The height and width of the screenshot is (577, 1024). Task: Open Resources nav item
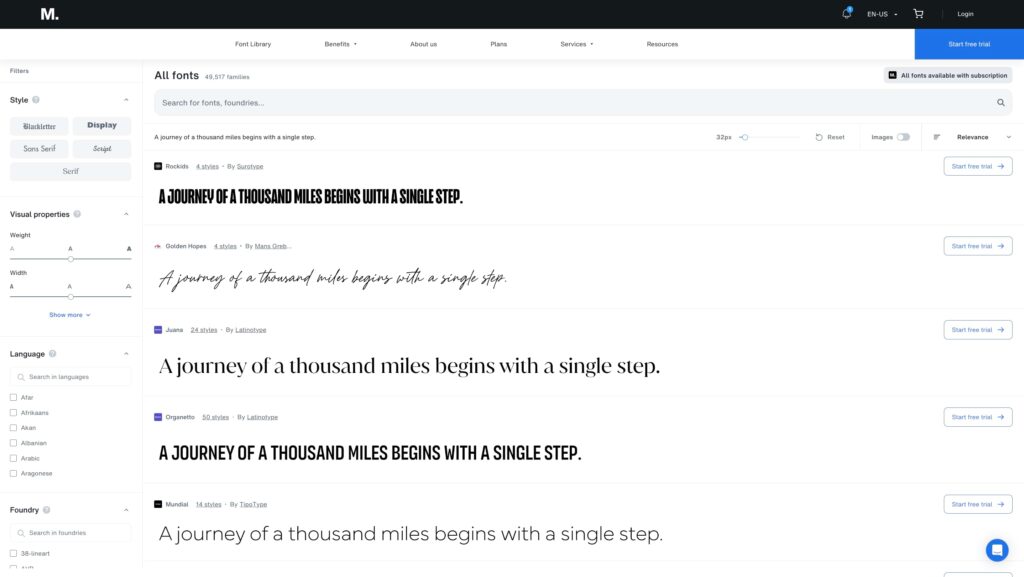pyautogui.click(x=662, y=44)
